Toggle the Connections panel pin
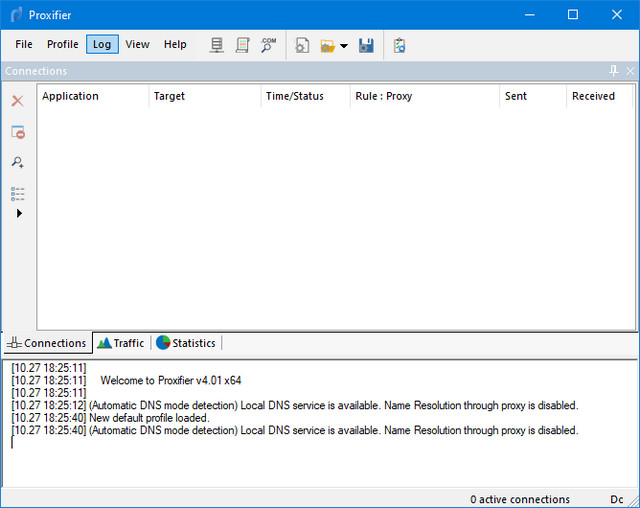This screenshot has width=640, height=508. pyautogui.click(x=614, y=71)
